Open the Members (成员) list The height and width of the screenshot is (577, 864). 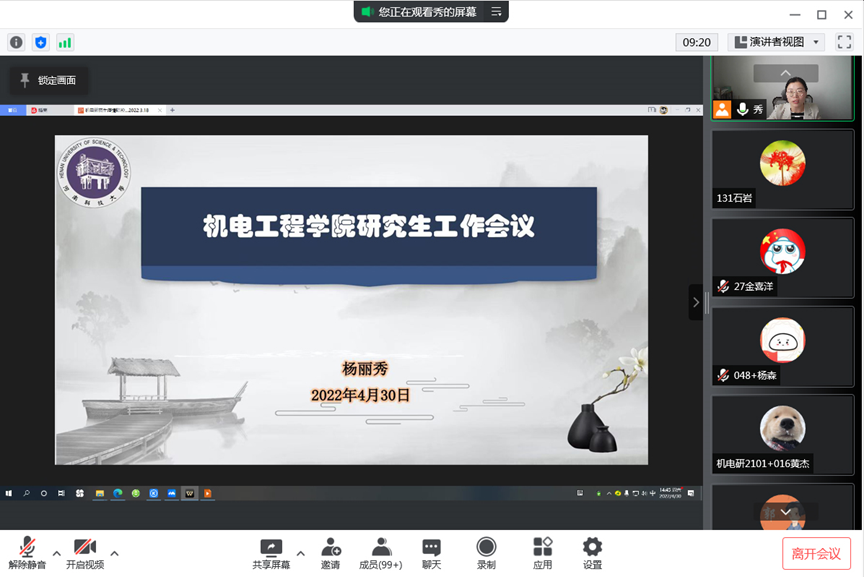pyautogui.click(x=380, y=553)
